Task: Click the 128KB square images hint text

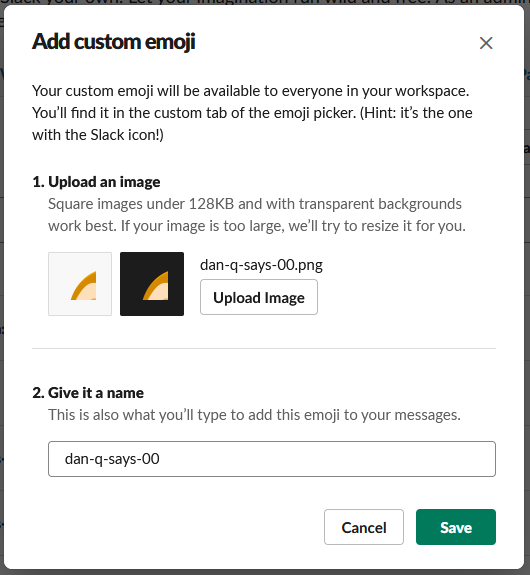Action: click(257, 215)
